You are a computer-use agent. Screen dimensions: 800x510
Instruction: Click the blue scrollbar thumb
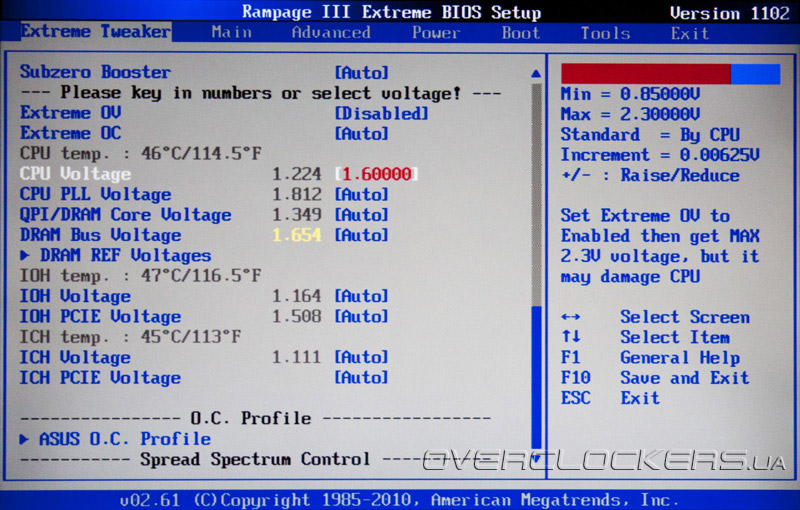coord(536,377)
